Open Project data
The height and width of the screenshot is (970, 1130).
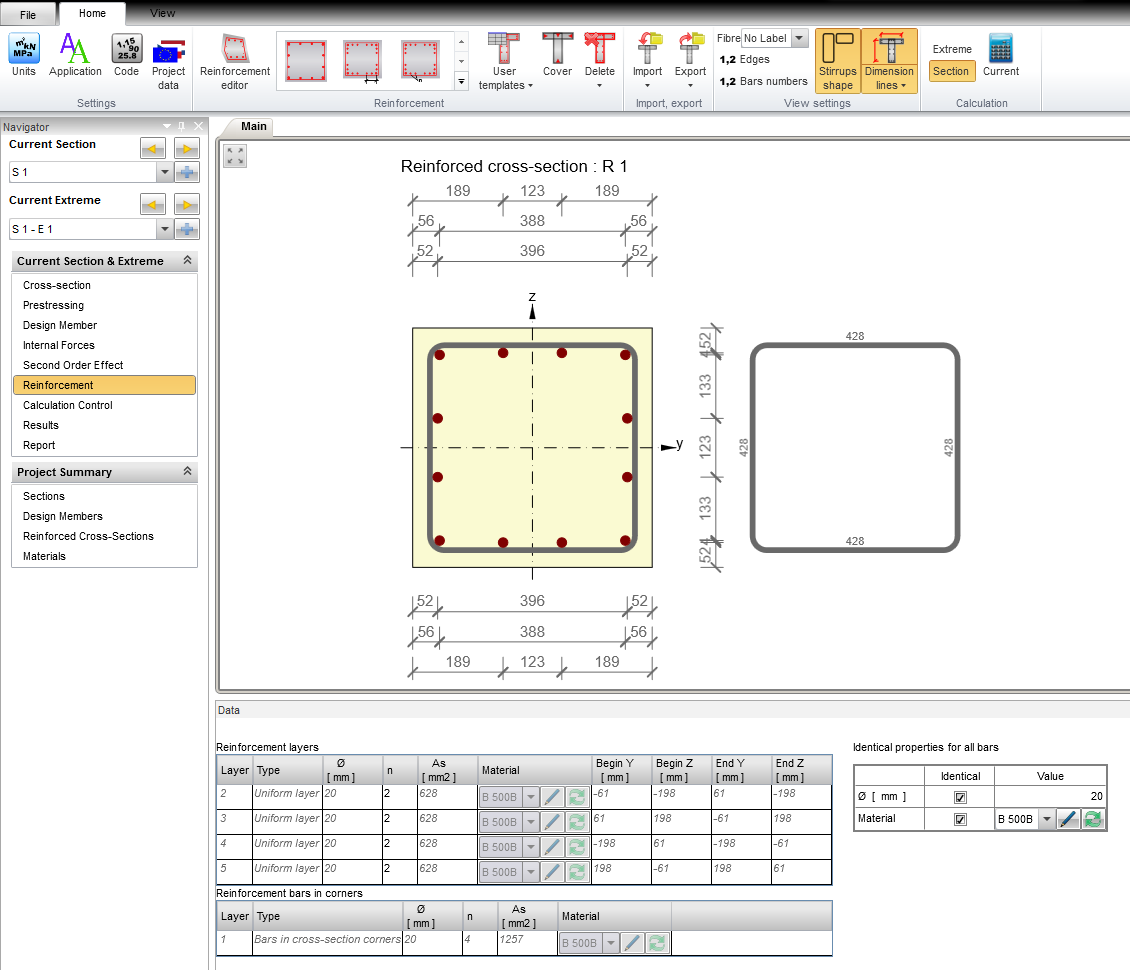[x=169, y=63]
